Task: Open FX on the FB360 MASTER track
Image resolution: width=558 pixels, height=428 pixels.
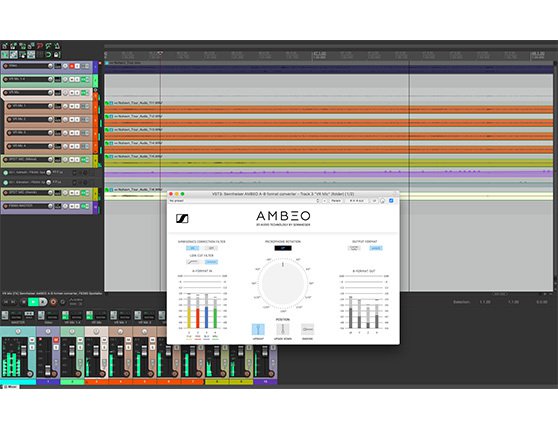Action: click(83, 206)
